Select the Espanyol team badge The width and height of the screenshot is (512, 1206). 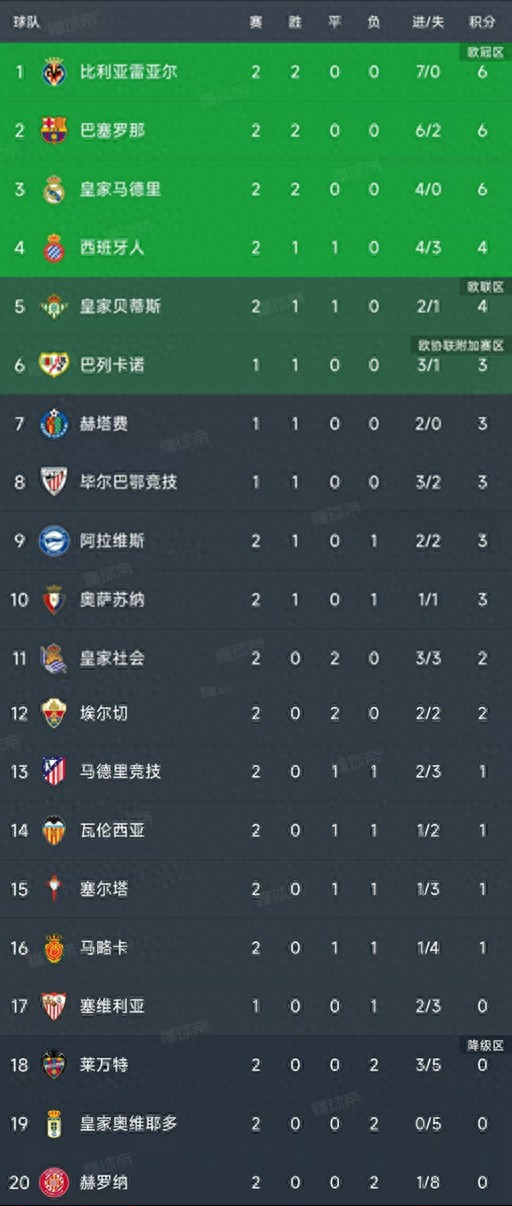click(54, 247)
